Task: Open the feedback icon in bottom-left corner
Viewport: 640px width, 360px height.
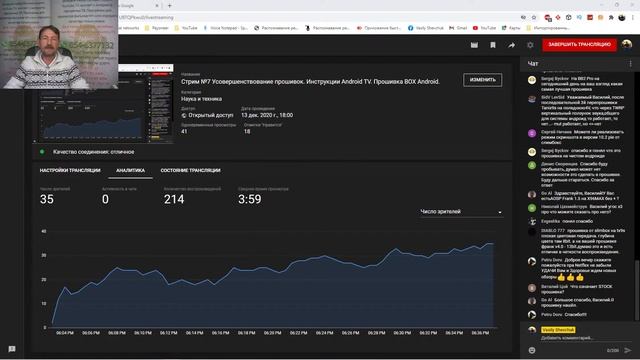Action: [x=12, y=349]
